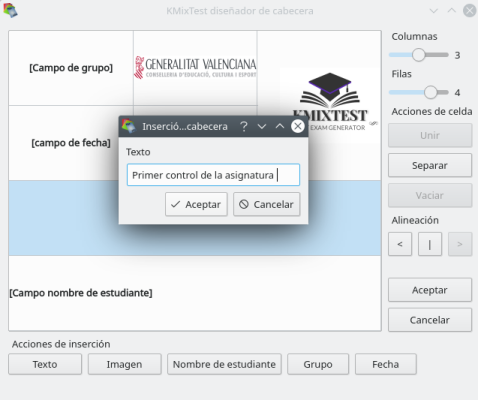Viewport: 478px width, 400px height.
Task: Insert an image with Imagen button
Action: coord(125,364)
